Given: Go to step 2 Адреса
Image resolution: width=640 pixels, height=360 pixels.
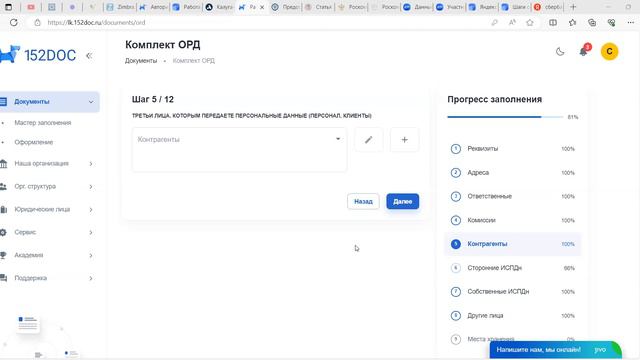Looking at the screenshot, I should [513, 173].
